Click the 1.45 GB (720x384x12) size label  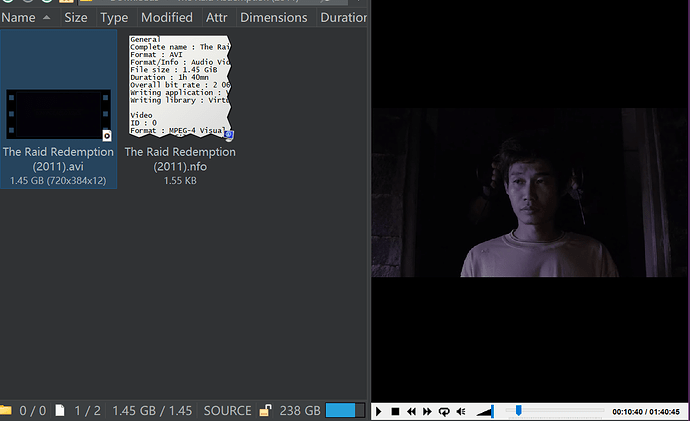(58, 181)
